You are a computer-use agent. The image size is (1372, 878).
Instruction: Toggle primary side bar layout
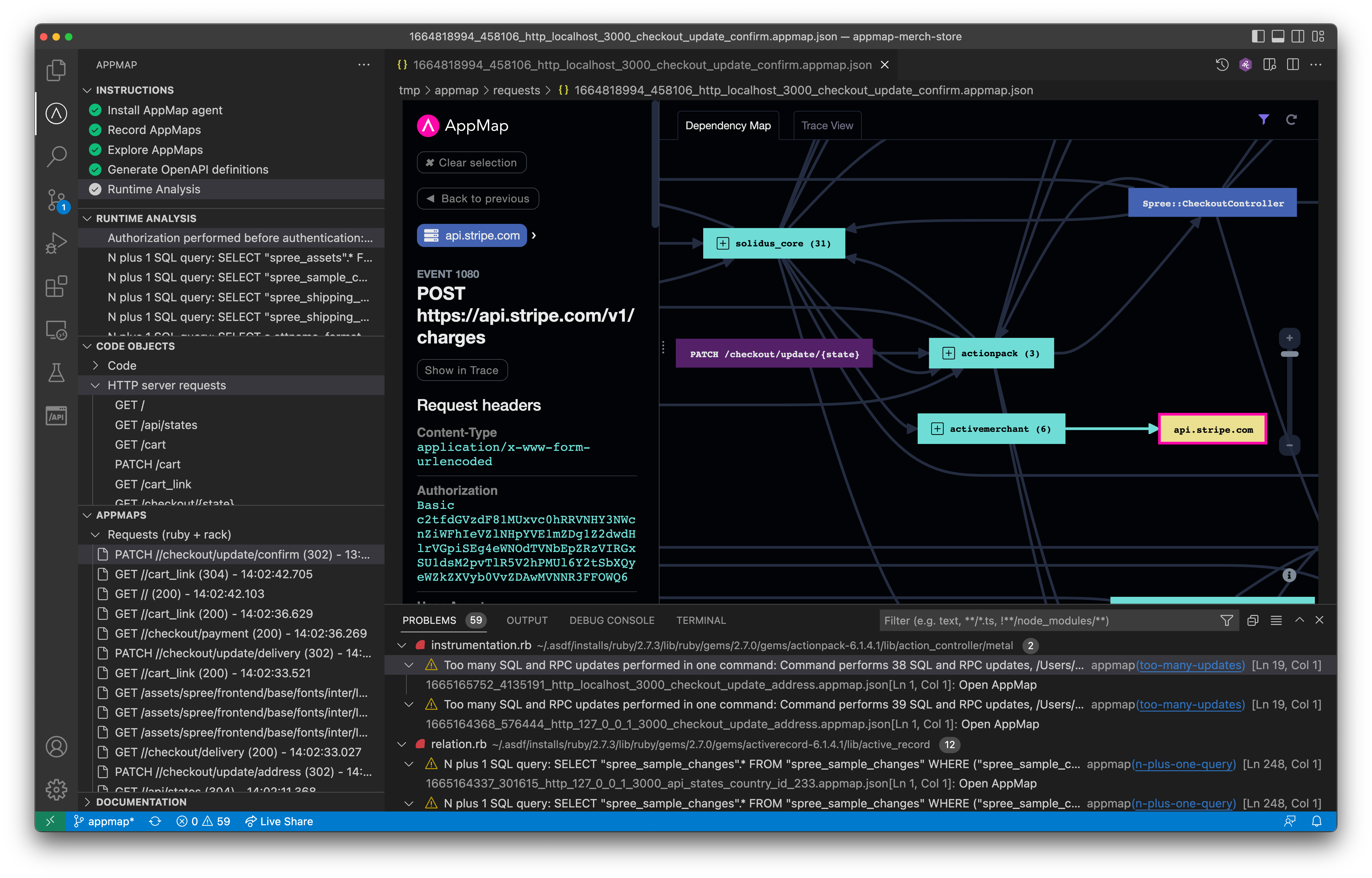[1257, 37]
